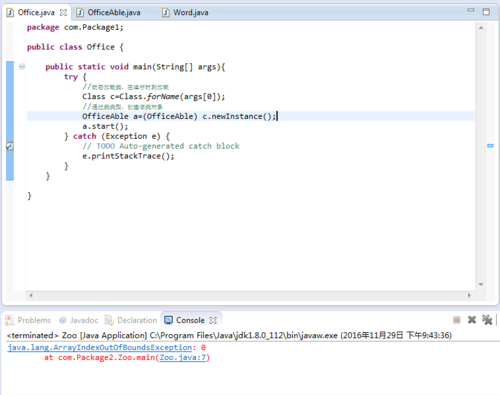
Task: Open the OfficeAble.java editor tab
Action: pyautogui.click(x=114, y=13)
